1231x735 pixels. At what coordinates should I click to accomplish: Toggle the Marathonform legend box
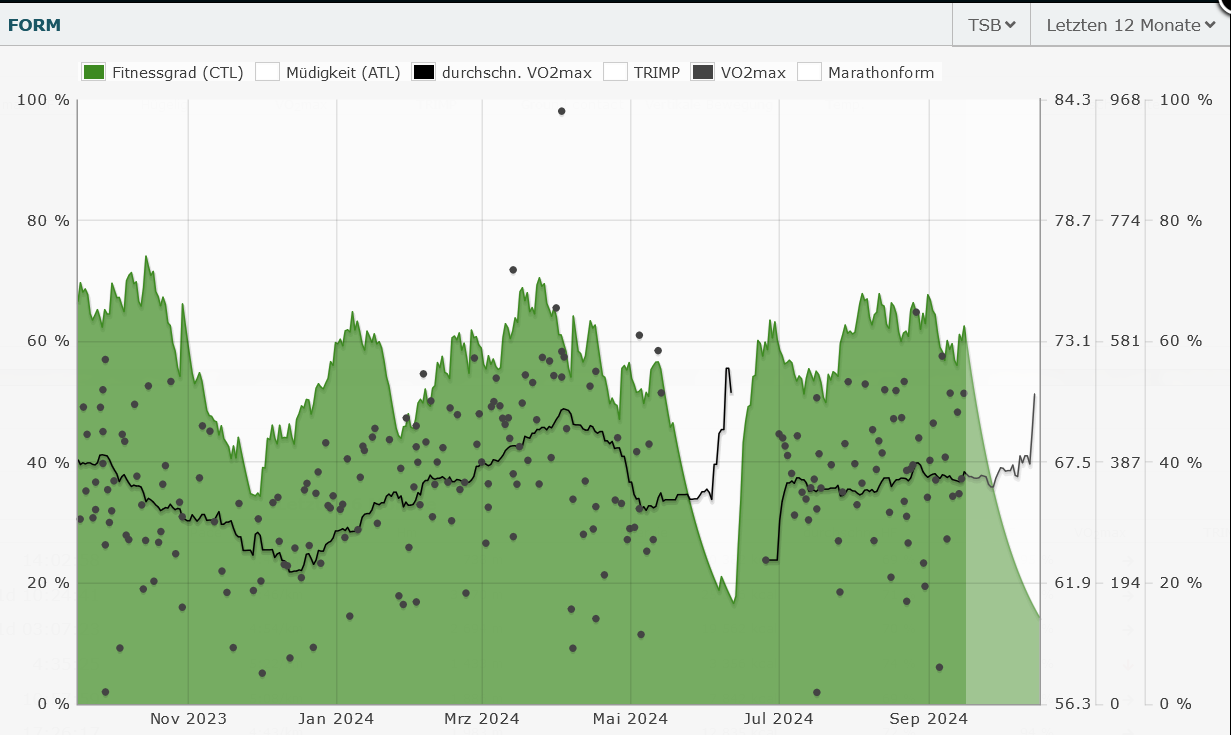[809, 72]
